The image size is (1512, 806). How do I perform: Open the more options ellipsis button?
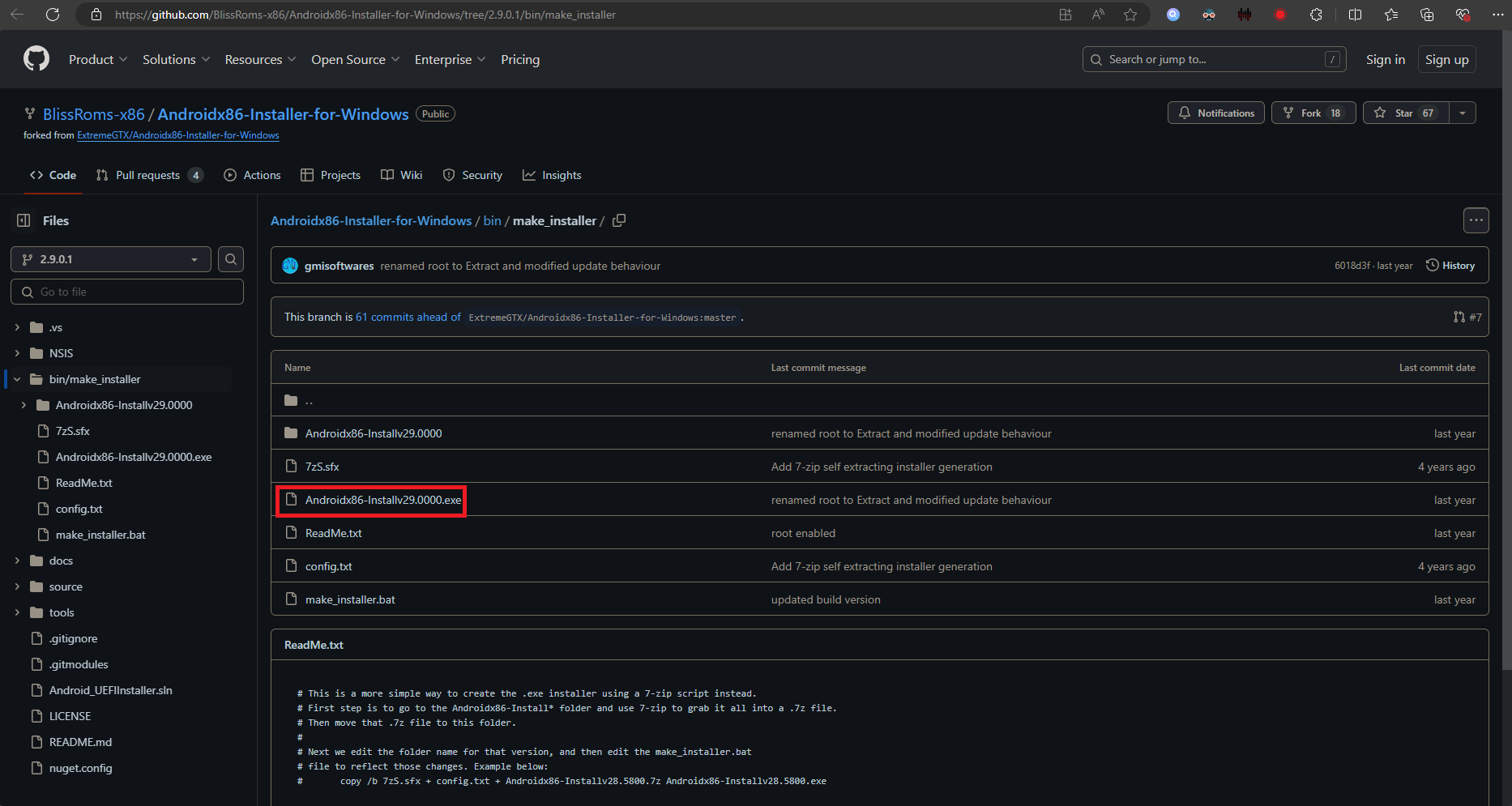[x=1476, y=220]
